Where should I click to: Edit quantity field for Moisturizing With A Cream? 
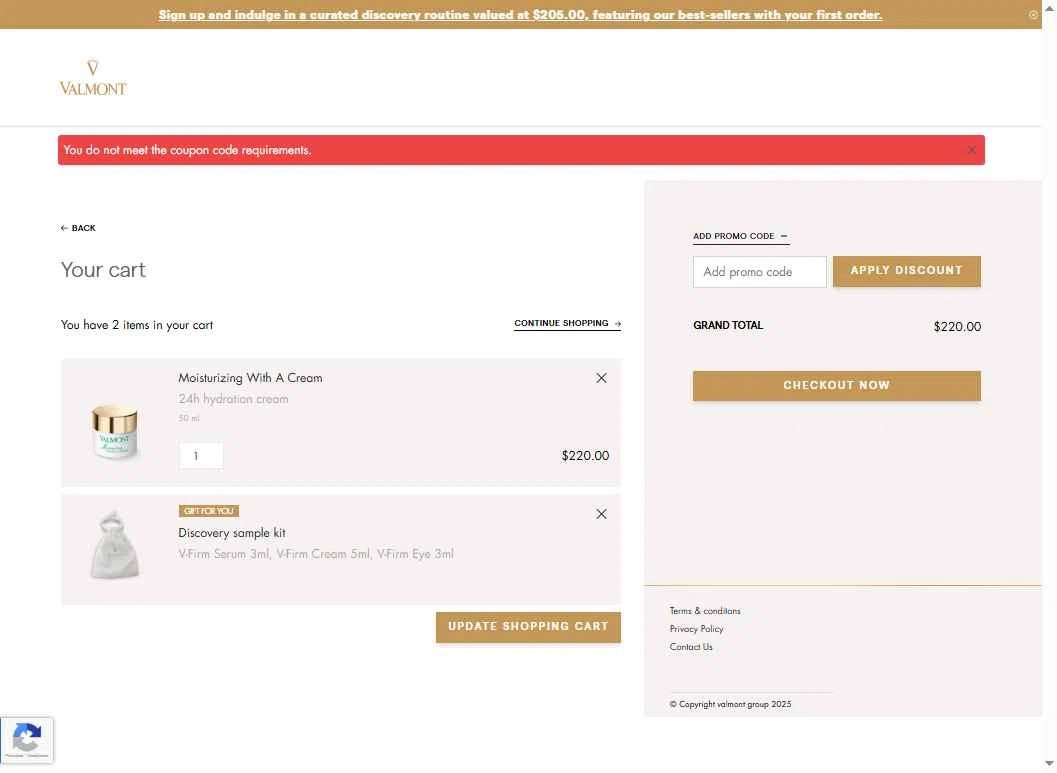tap(201, 456)
